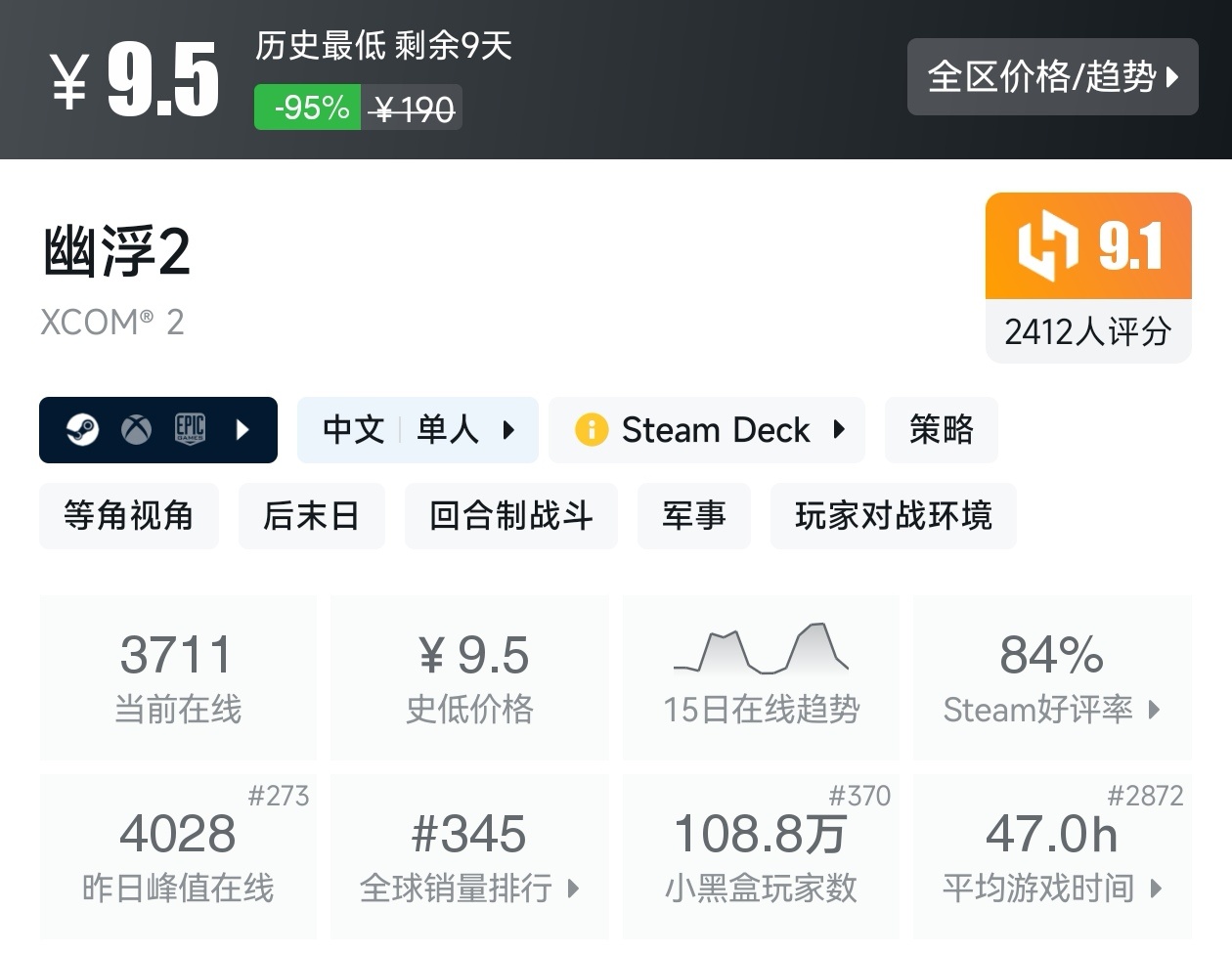Open Steam Deck compatibility details
The width and height of the screenshot is (1232, 954).
707,430
